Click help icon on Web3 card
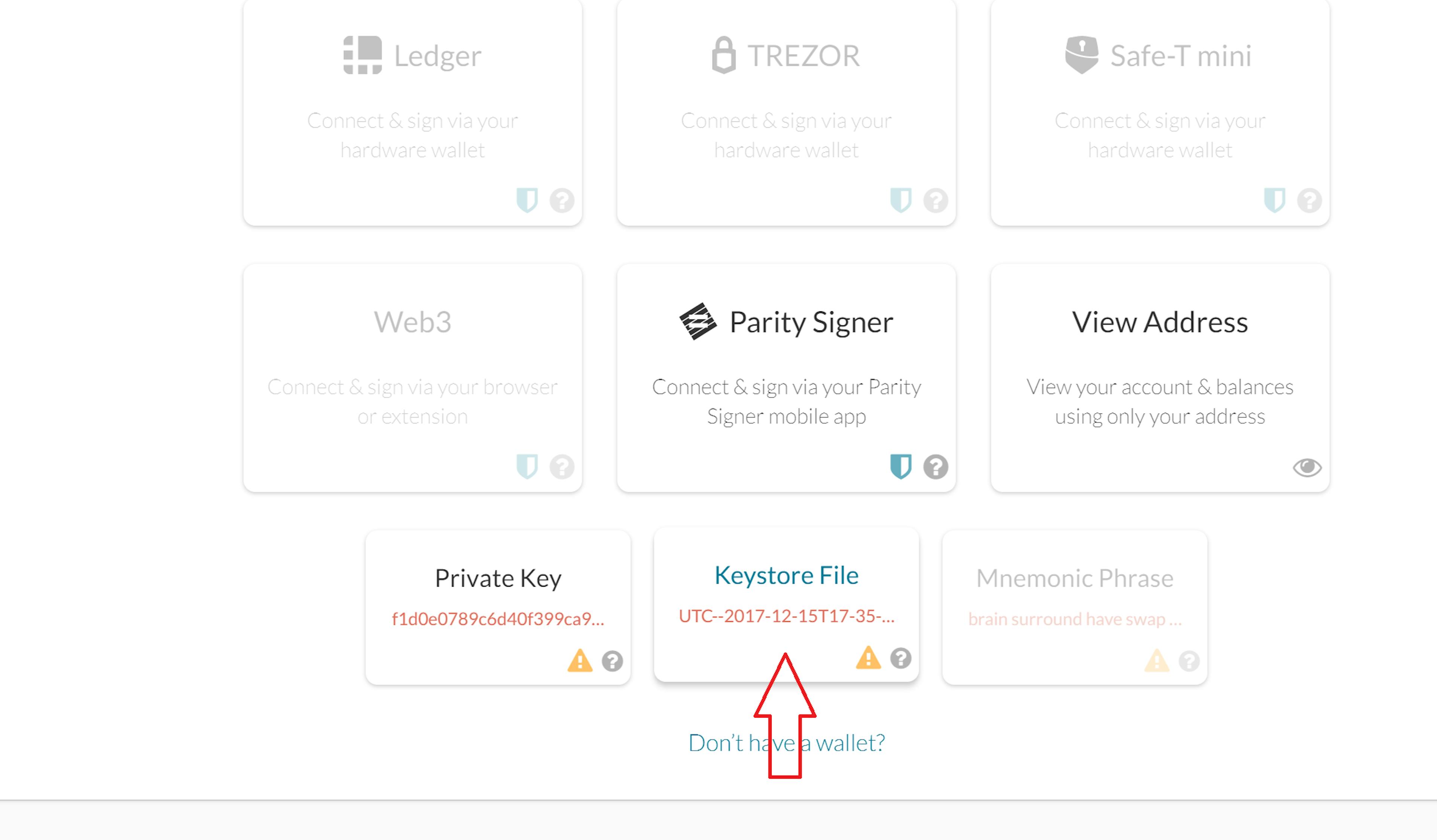This screenshot has height=840, width=1437. (x=562, y=467)
